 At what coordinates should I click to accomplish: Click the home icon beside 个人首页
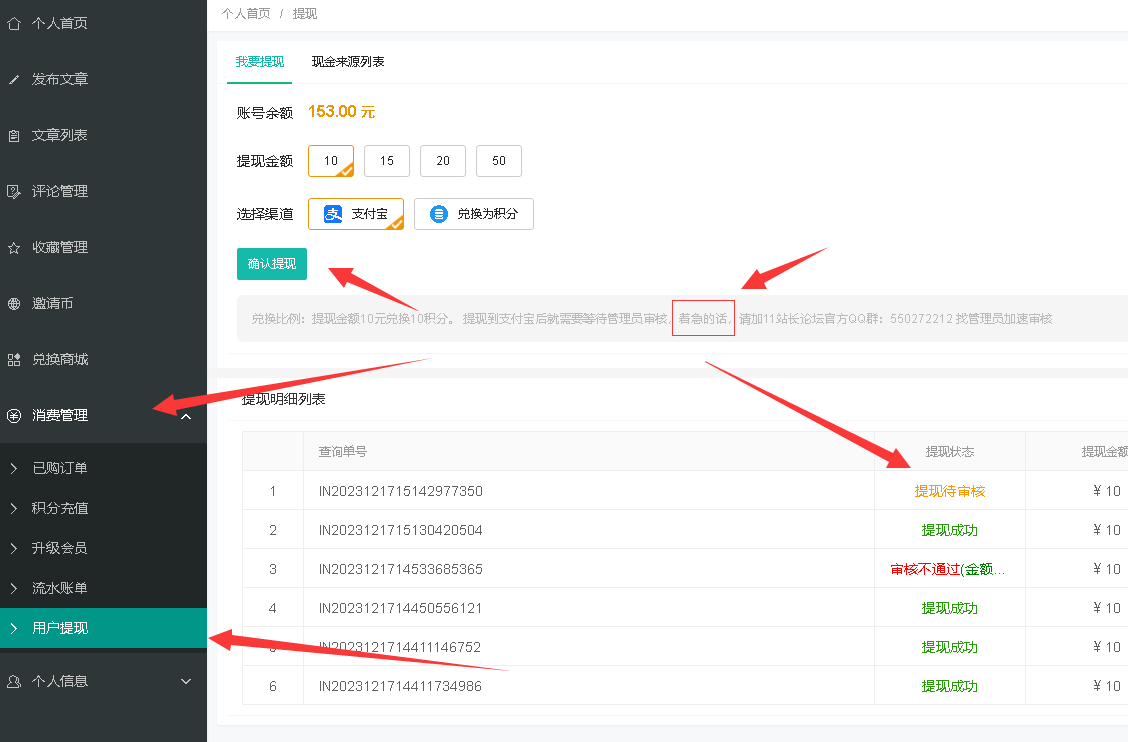click(x=14, y=23)
